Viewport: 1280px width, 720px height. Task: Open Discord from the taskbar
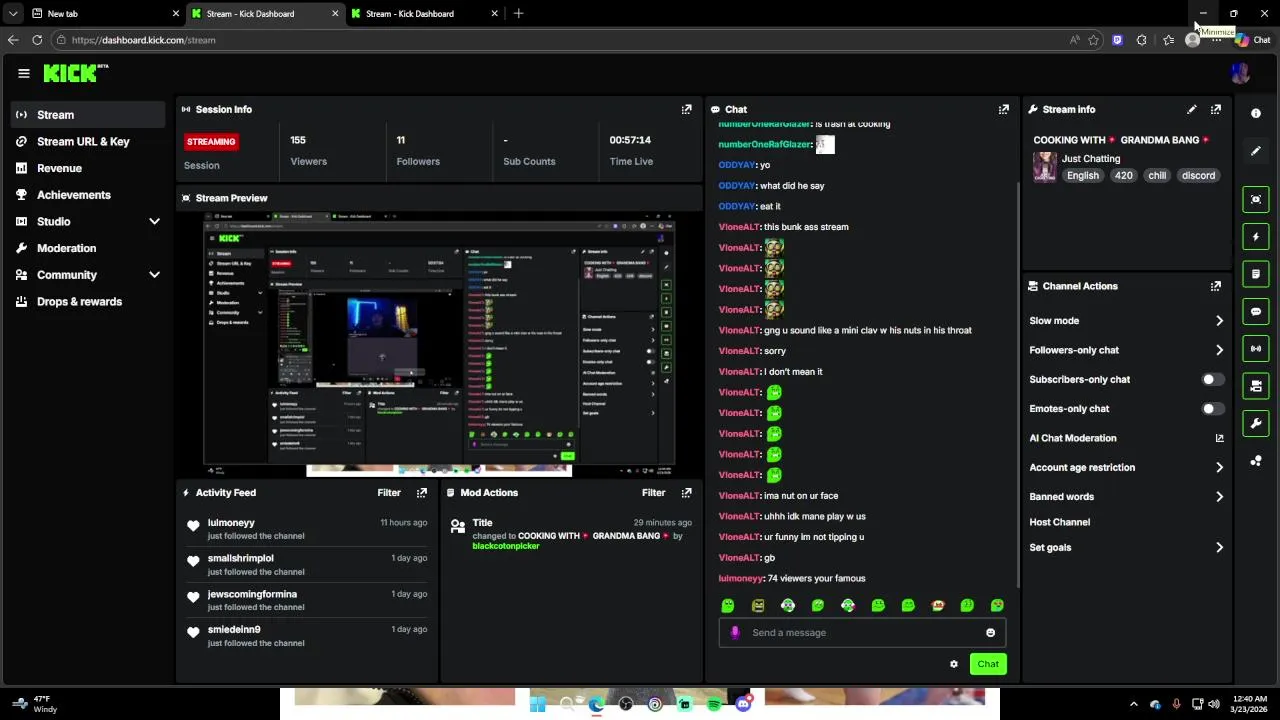(x=742, y=704)
